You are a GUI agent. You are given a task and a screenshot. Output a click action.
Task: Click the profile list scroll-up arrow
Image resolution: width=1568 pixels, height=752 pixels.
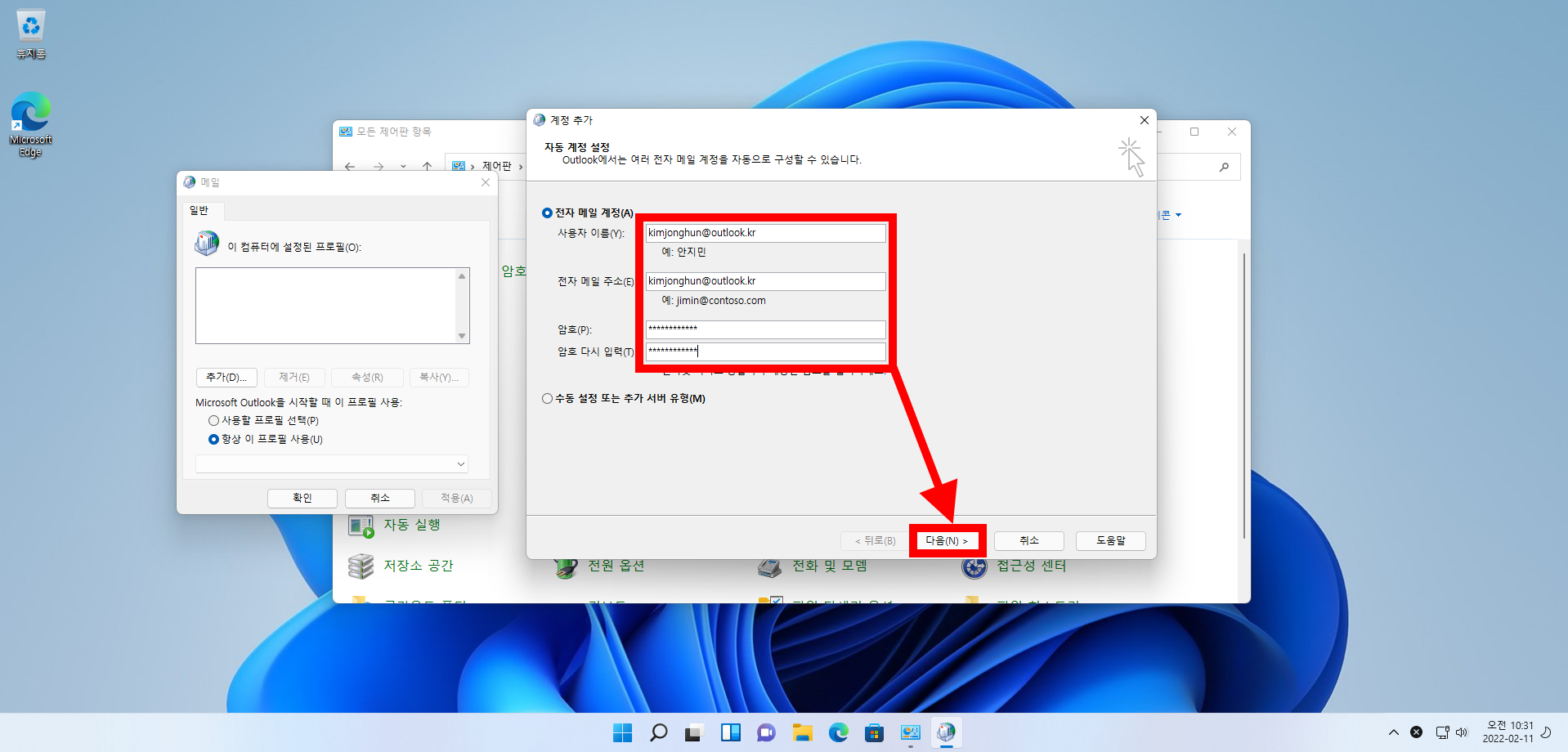(462, 276)
